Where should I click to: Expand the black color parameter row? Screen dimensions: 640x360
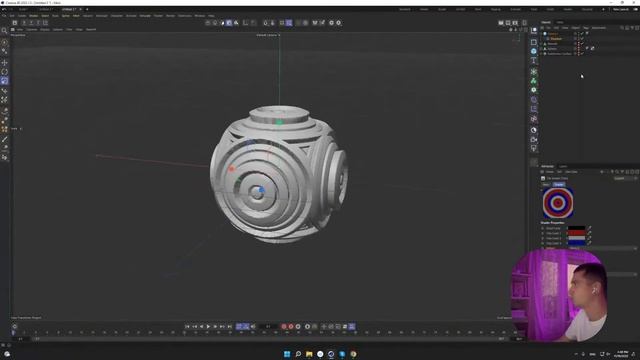click(x=542, y=228)
